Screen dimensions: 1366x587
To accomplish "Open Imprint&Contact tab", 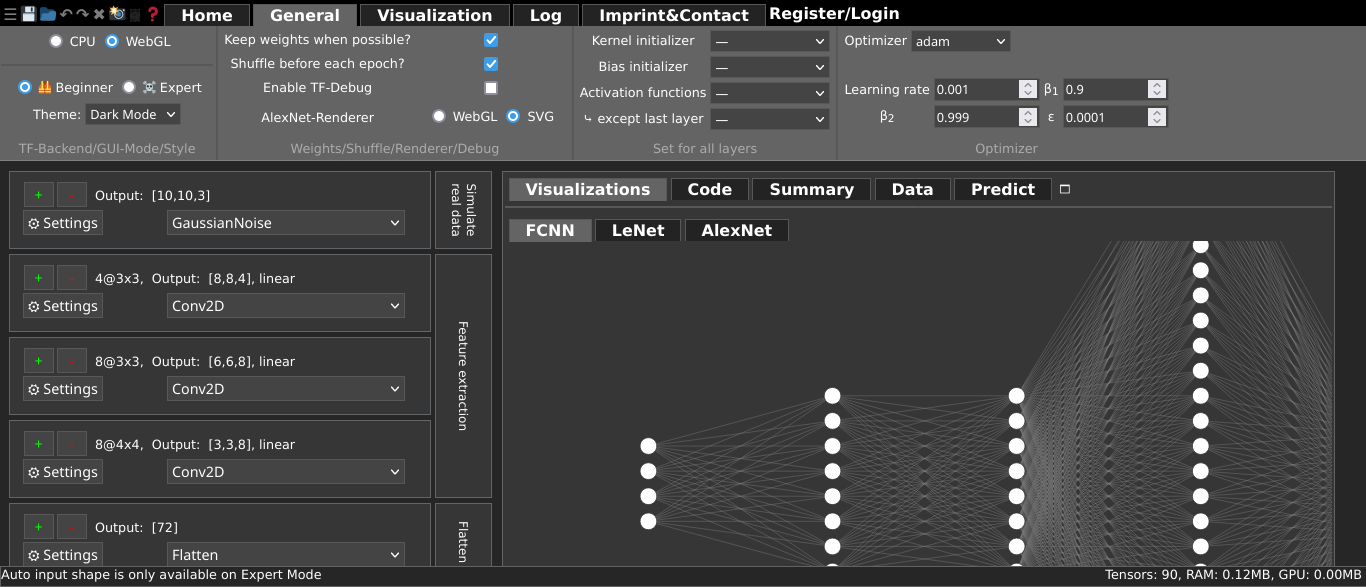I will tap(674, 15).
